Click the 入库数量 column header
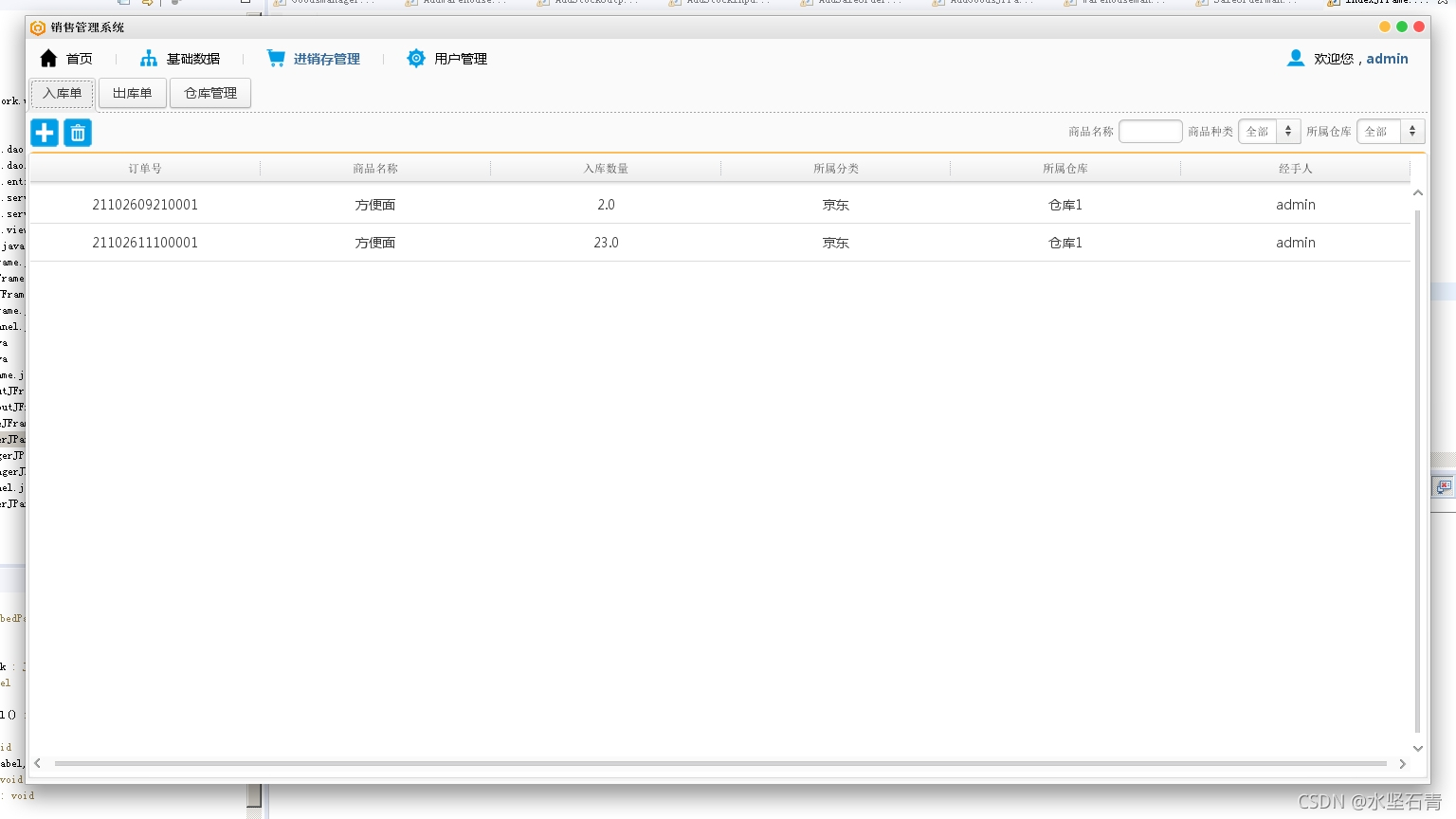 click(606, 169)
